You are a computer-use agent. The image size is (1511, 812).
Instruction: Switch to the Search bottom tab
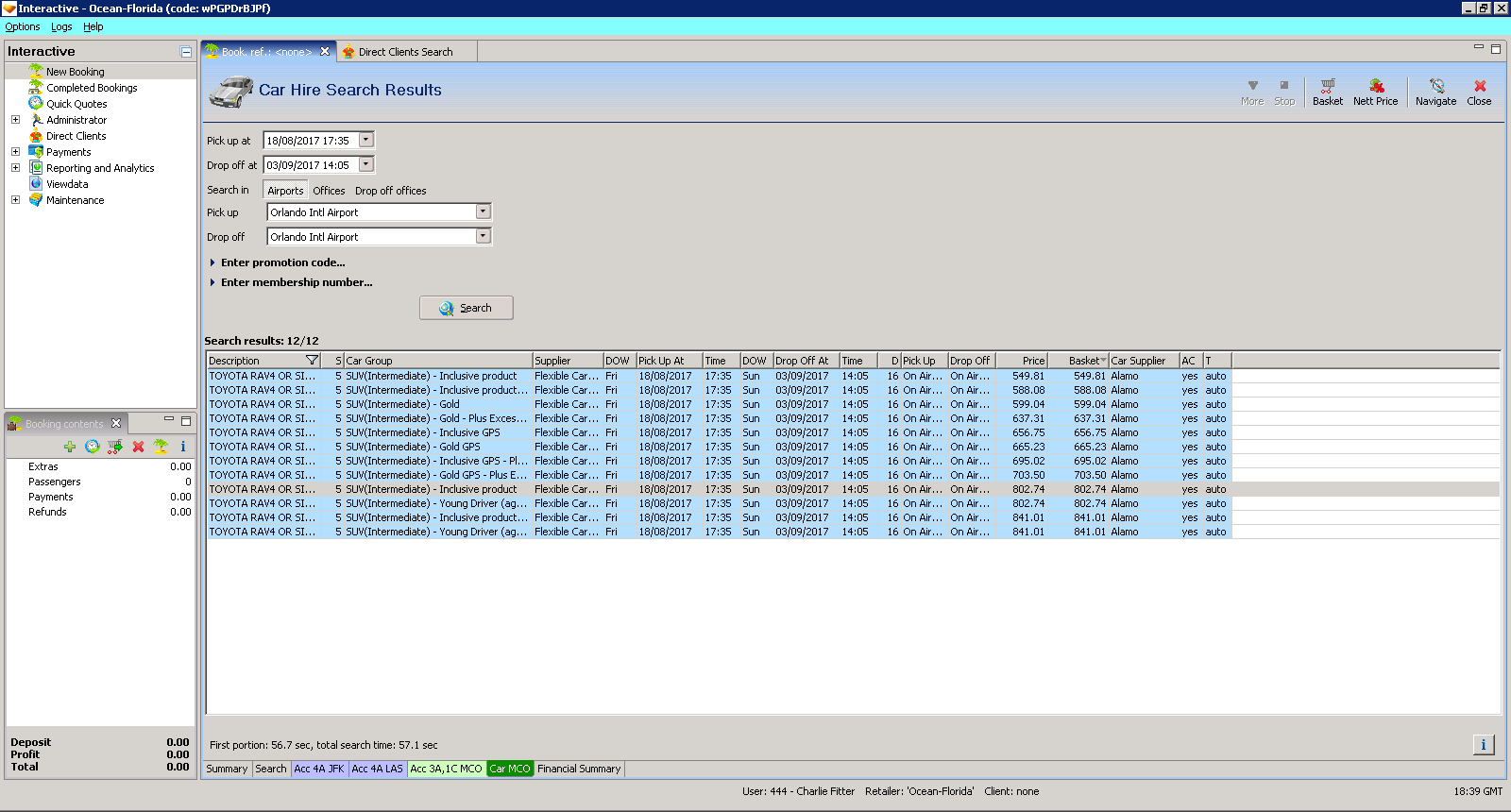271,769
